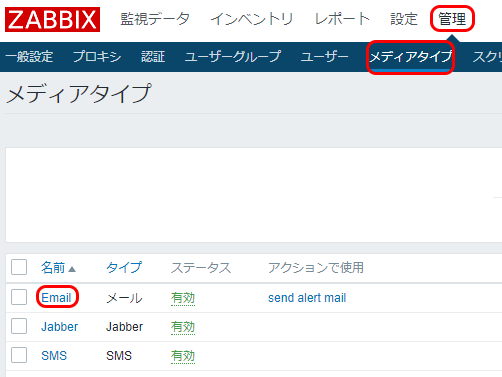Go to the メディアタイプ submenu
The height and width of the screenshot is (377, 502).
[x=410, y=57]
